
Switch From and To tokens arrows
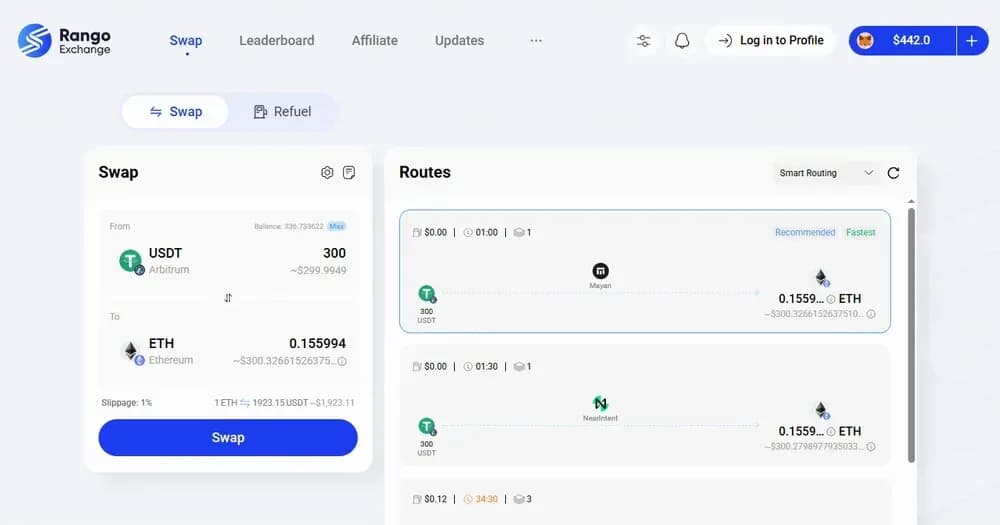point(228,298)
